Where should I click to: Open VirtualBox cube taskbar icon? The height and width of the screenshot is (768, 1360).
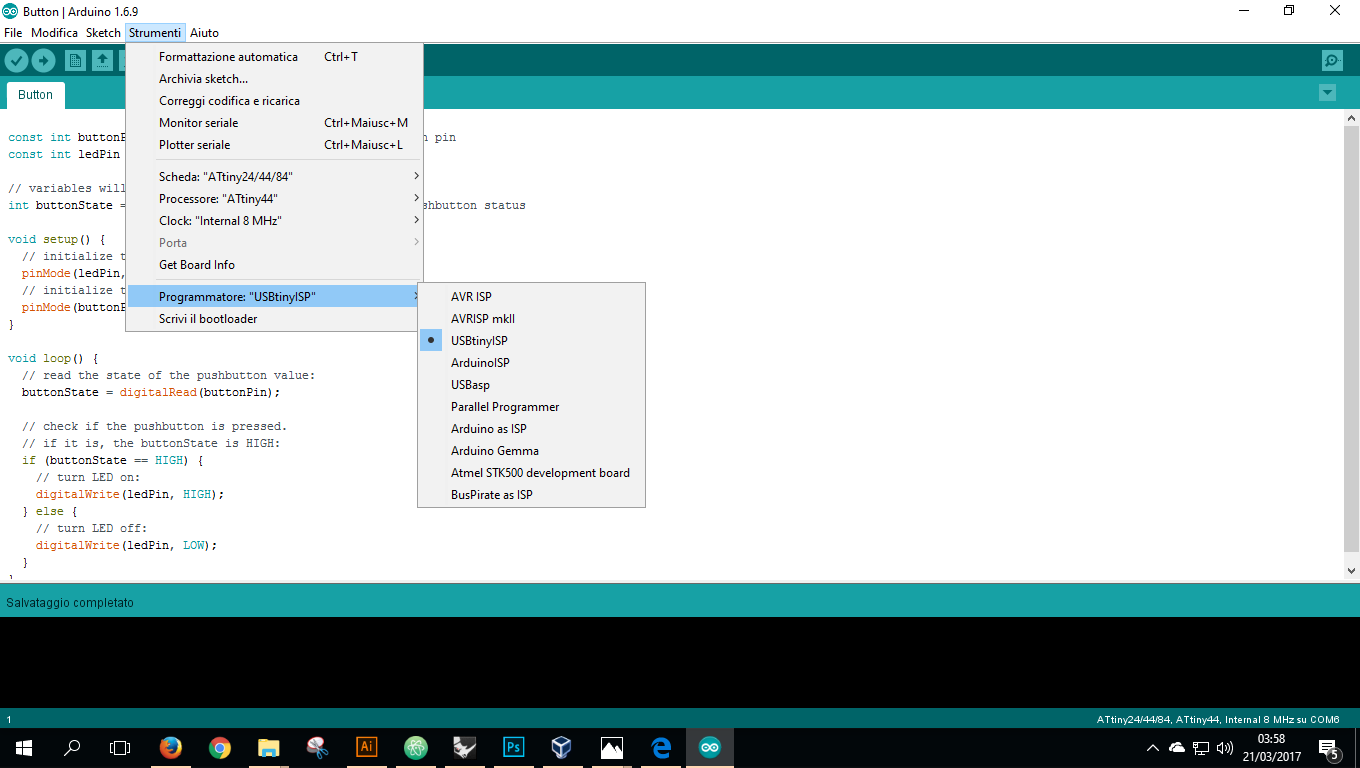tap(563, 747)
